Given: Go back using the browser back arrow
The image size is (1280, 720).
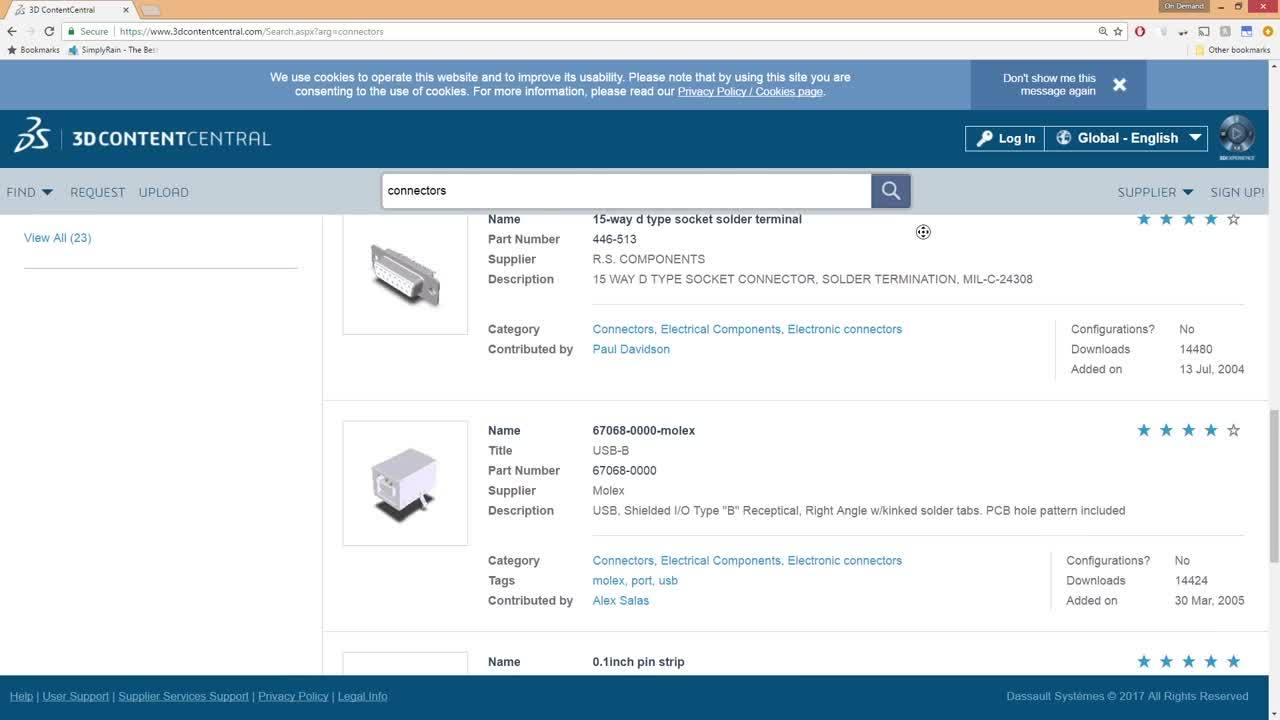Looking at the screenshot, I should (12, 31).
